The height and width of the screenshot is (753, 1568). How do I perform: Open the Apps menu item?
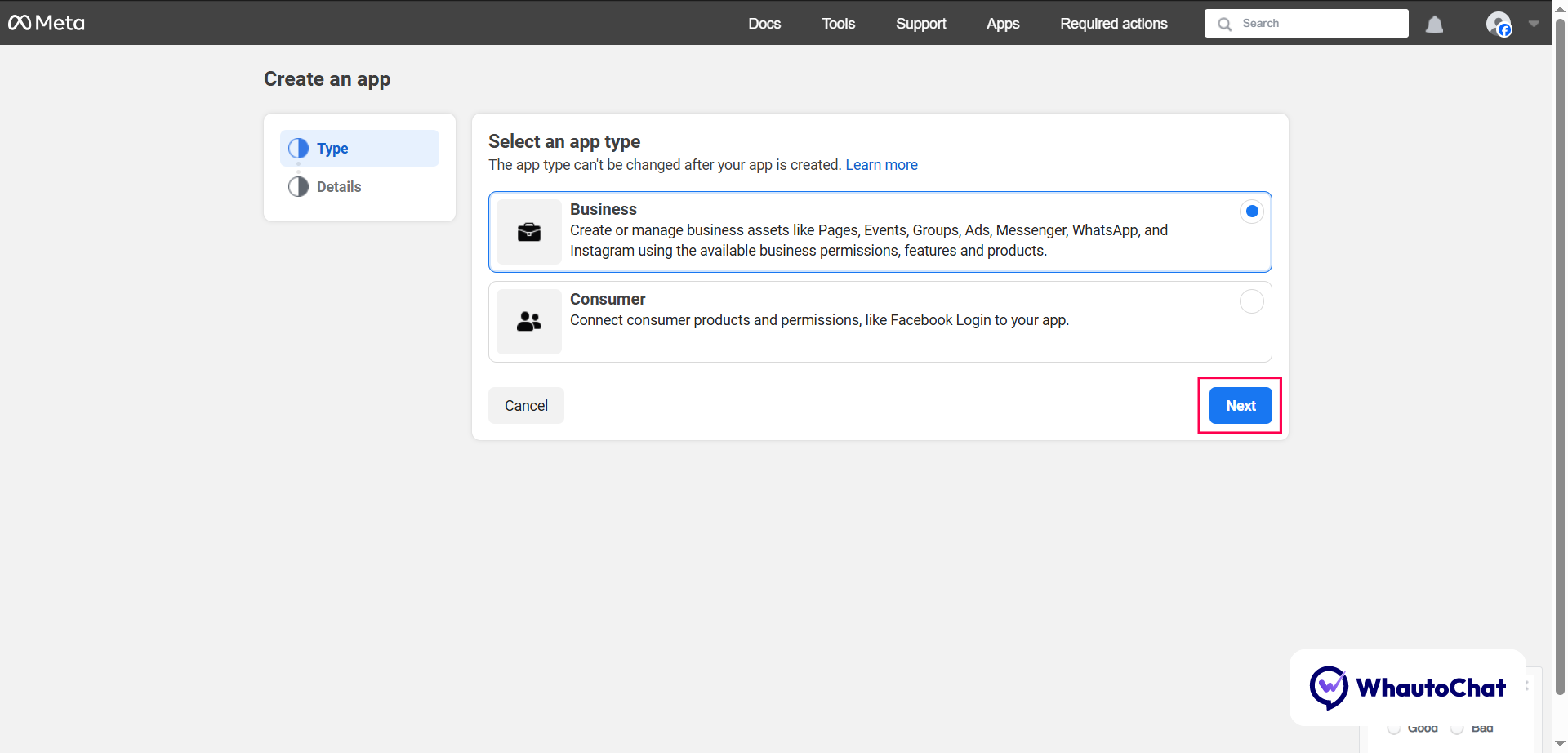[x=1003, y=24]
